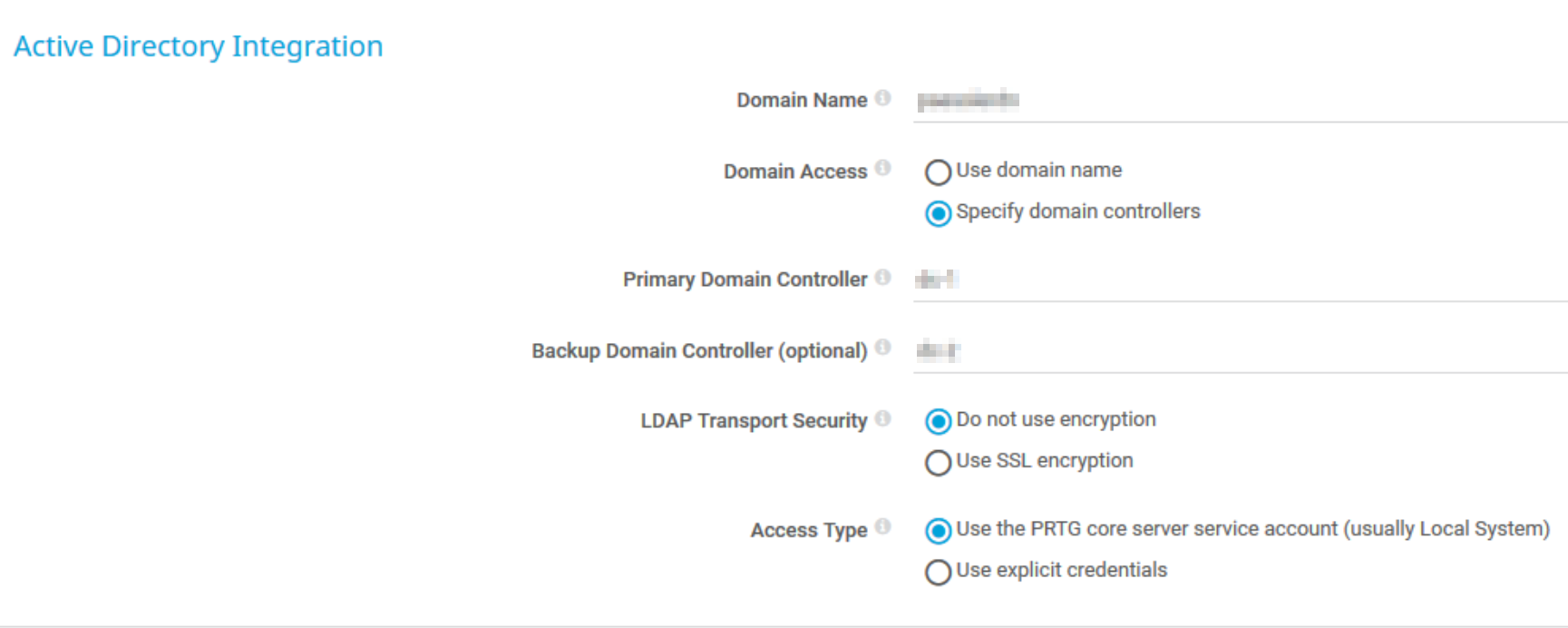
Task: Click the "LDAP Transport Security" label text
Action: (x=753, y=421)
